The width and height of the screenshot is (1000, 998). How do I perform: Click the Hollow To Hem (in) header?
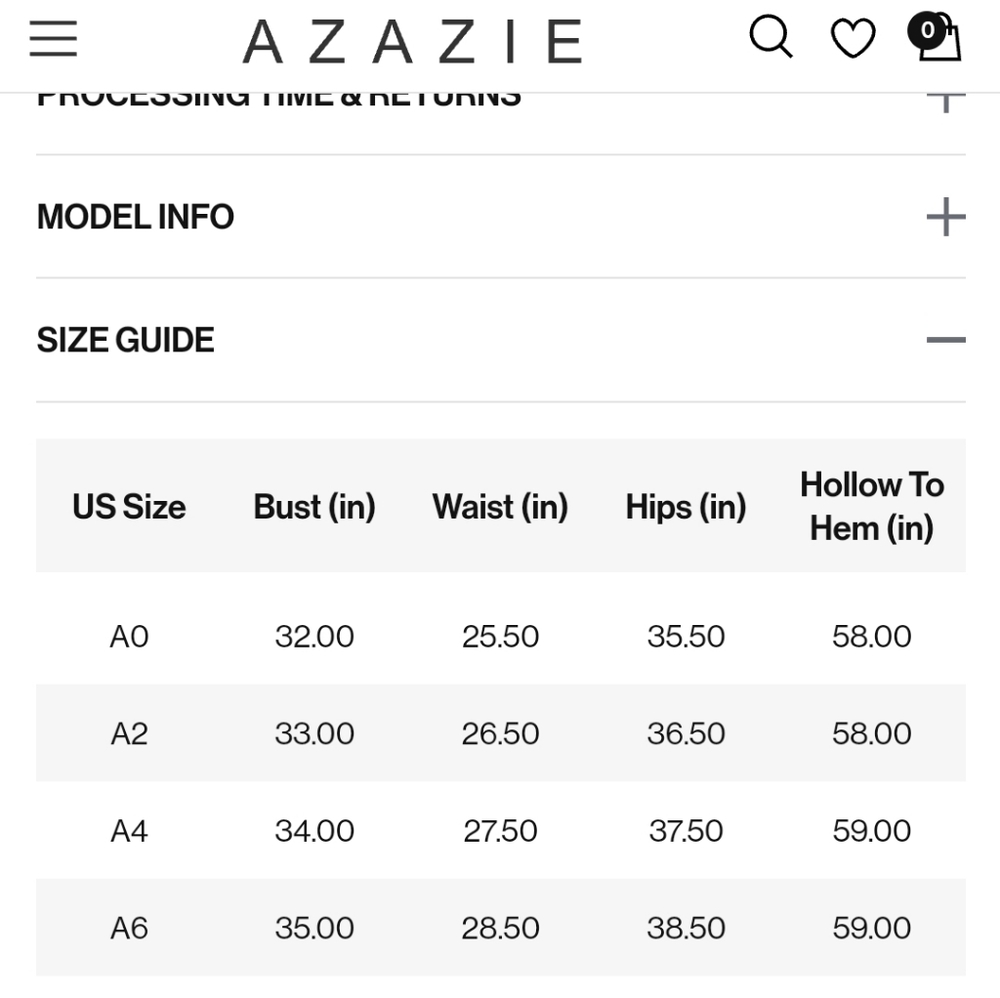point(872,506)
